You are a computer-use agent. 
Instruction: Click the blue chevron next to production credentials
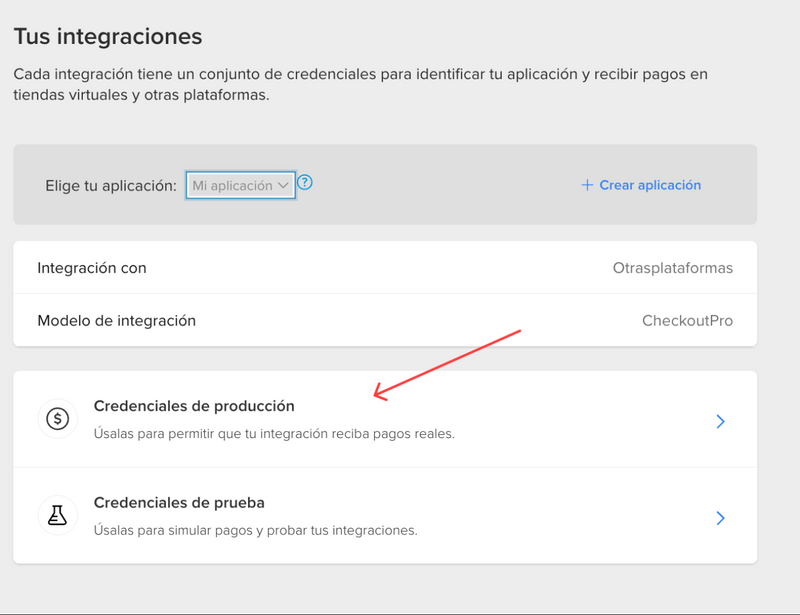pyautogui.click(x=720, y=421)
